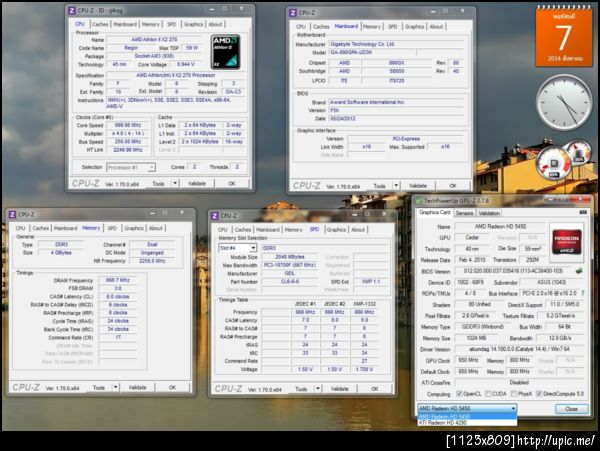Open the CPU tab in the Mainboard window

(x=301, y=27)
